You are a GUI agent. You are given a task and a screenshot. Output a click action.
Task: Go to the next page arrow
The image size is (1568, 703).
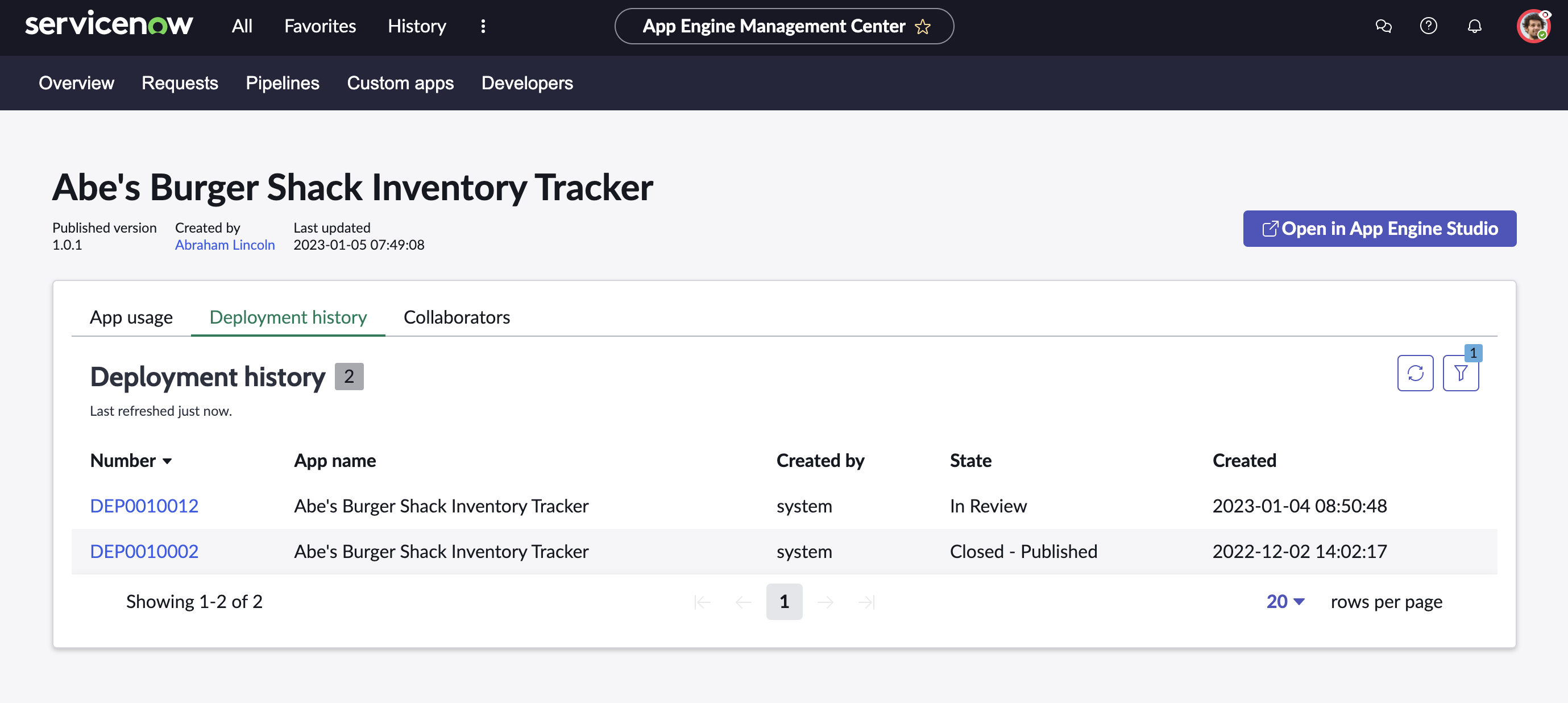826,602
